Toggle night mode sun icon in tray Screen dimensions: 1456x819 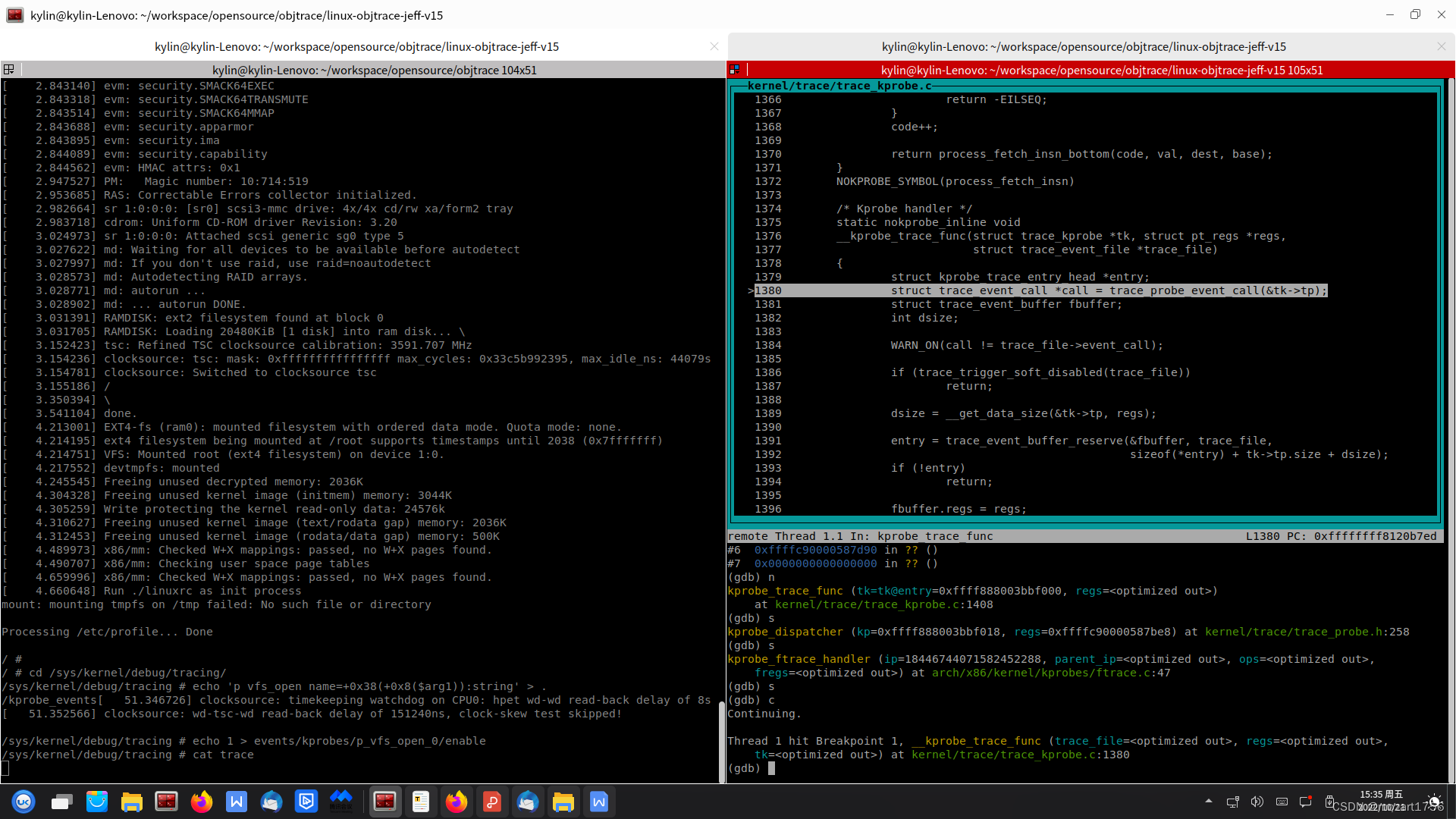pyautogui.click(x=1434, y=802)
